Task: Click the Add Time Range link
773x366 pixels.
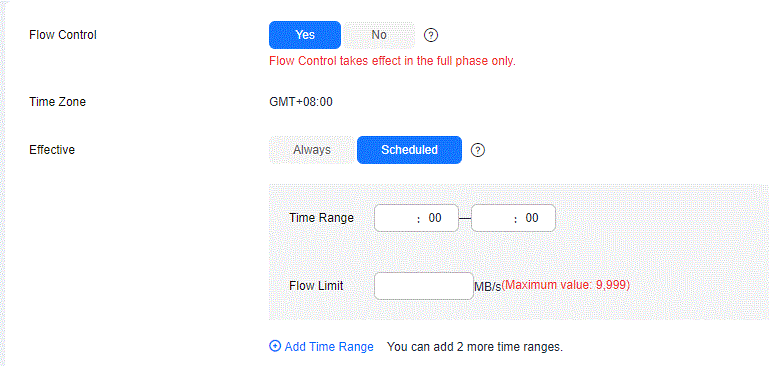Action: coord(329,347)
